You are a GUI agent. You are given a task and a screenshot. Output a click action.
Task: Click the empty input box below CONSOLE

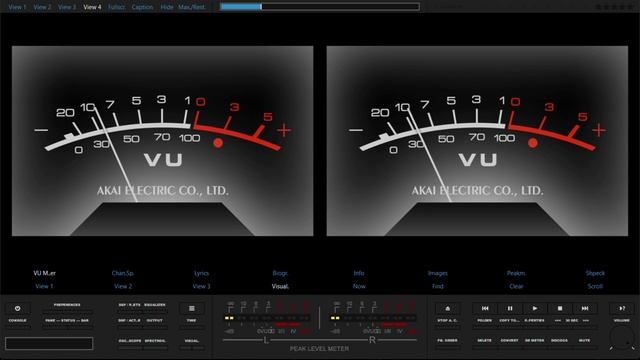click(x=49, y=343)
